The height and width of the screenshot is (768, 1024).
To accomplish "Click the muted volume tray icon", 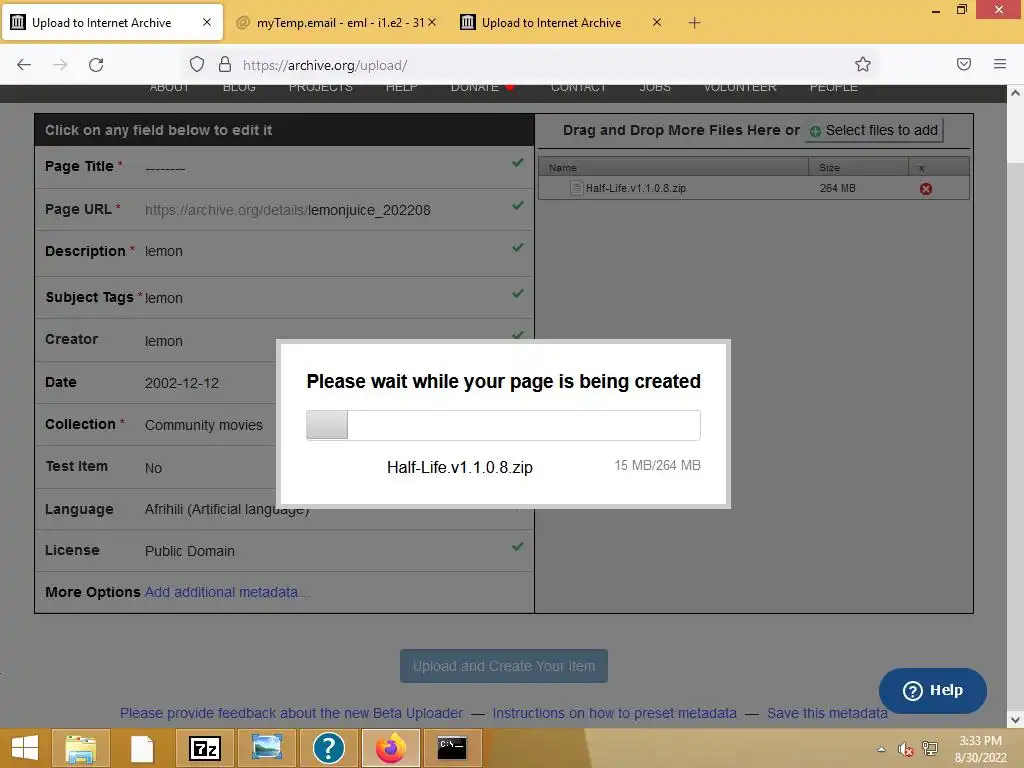I will 905,749.
